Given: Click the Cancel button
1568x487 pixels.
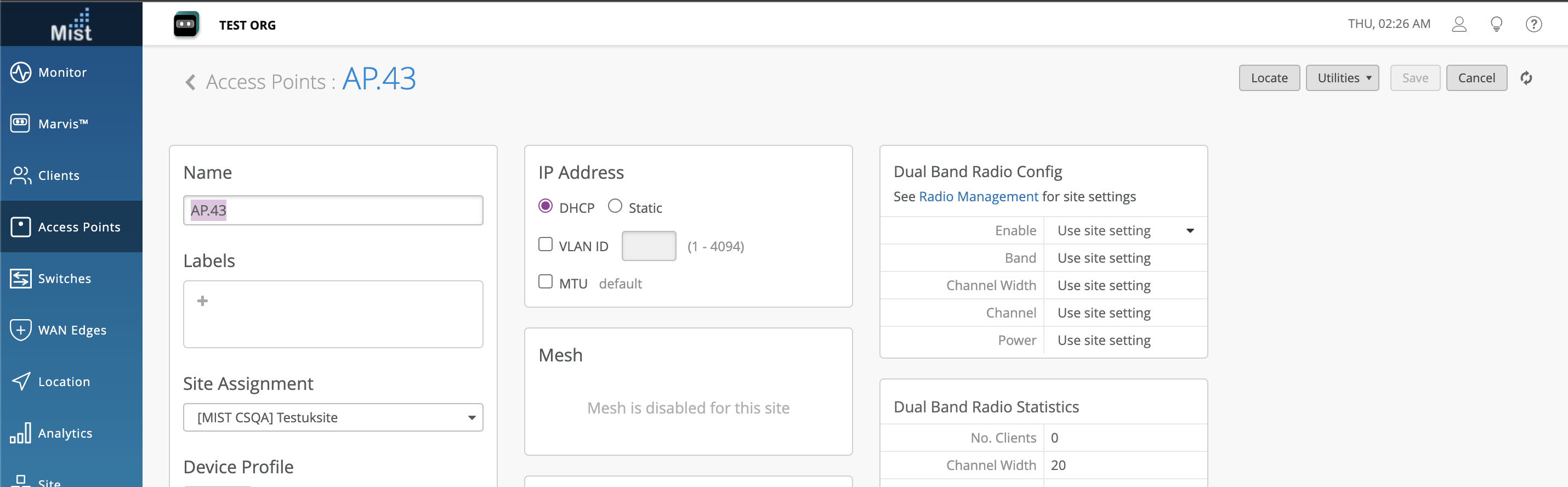Looking at the screenshot, I should pyautogui.click(x=1475, y=78).
